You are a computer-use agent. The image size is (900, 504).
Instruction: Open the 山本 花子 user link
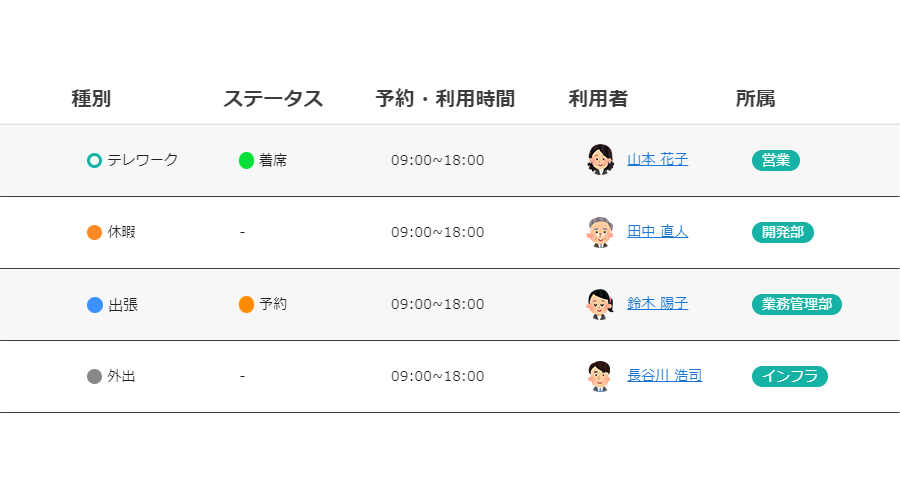[657, 160]
